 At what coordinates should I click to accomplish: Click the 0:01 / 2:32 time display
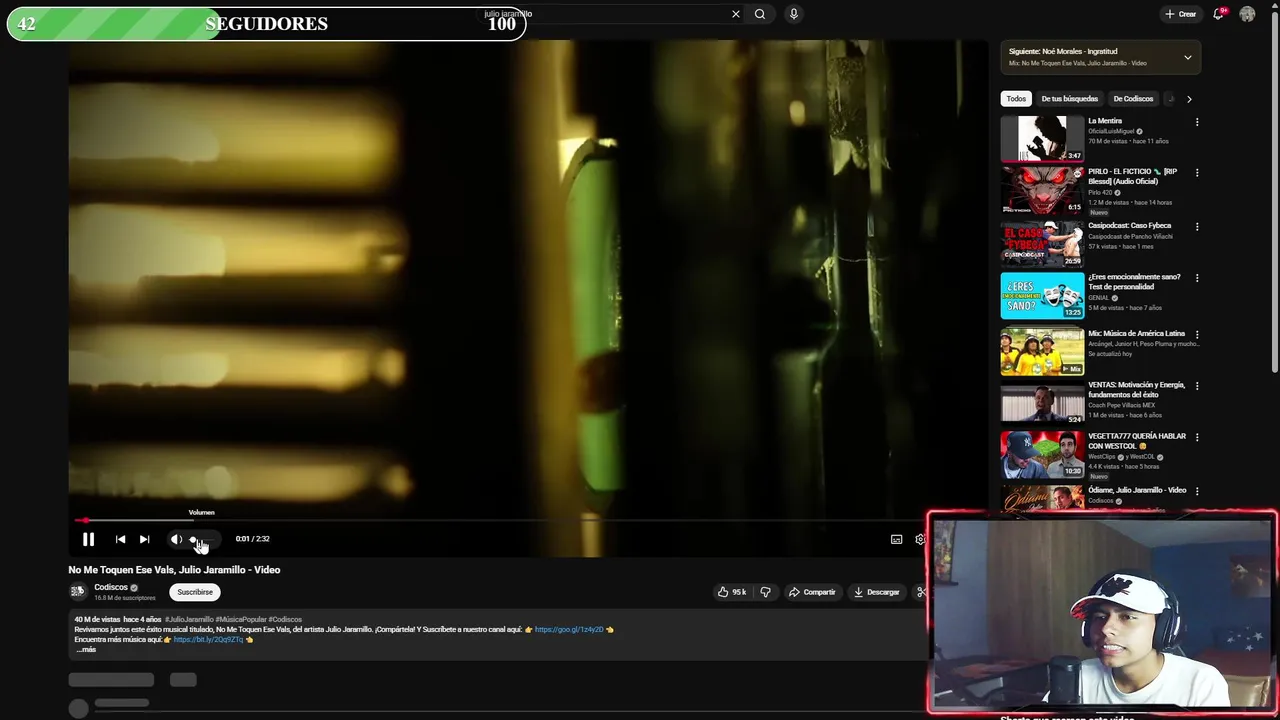coord(252,539)
